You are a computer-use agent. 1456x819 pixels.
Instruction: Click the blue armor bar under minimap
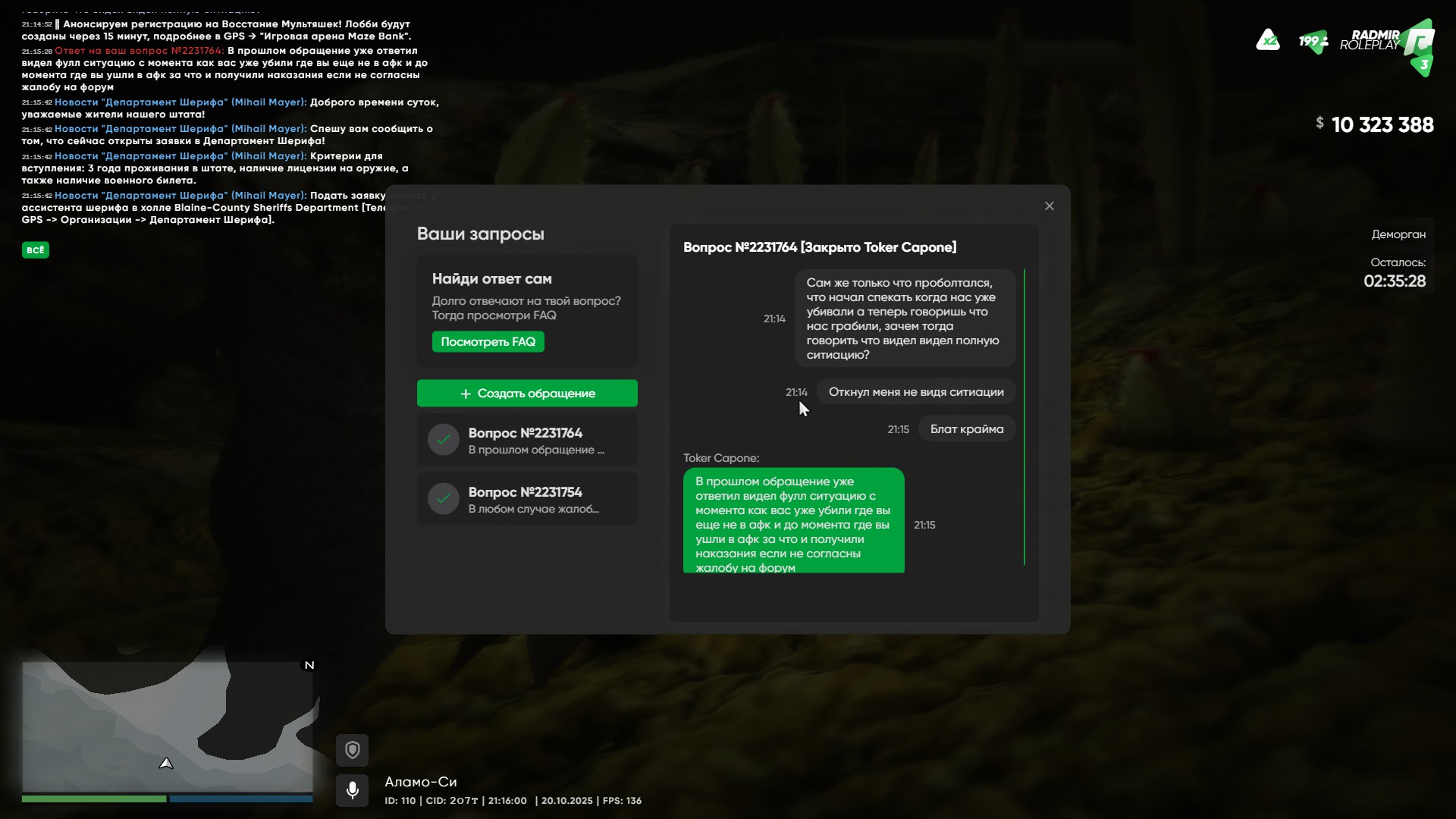click(x=241, y=799)
